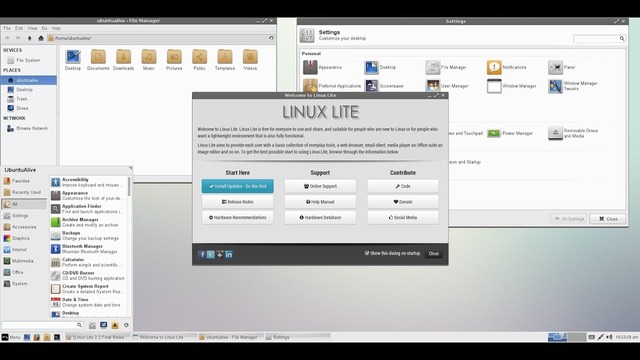
Task: Click the Facebook icon in Welcome dialog
Action: coord(202,254)
